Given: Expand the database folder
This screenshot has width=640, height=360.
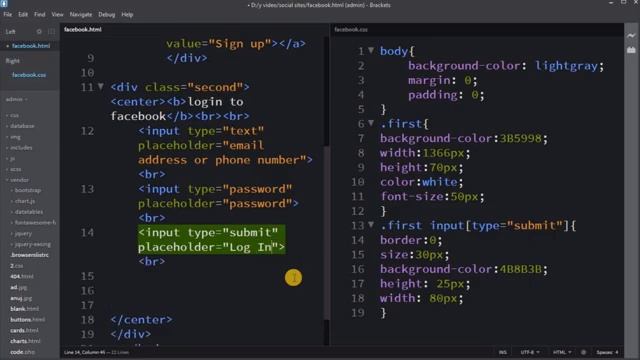Looking at the screenshot, I should point(20,126).
